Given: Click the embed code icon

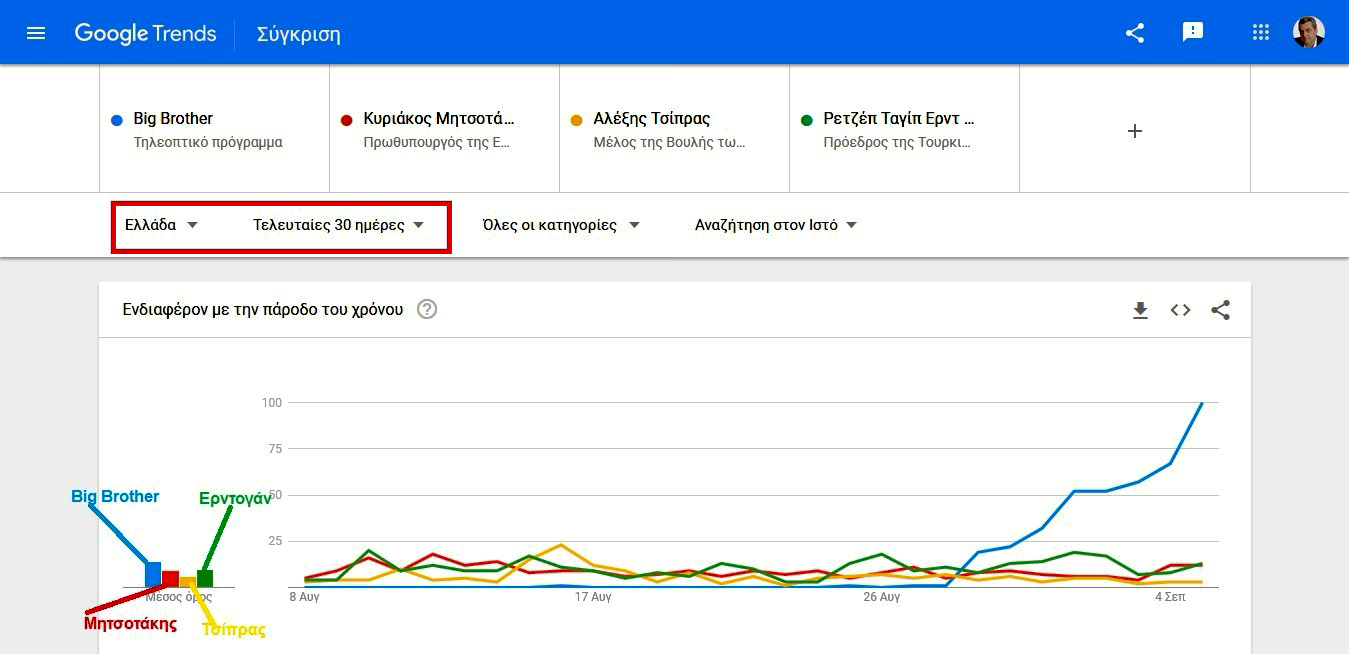Looking at the screenshot, I should [1181, 310].
